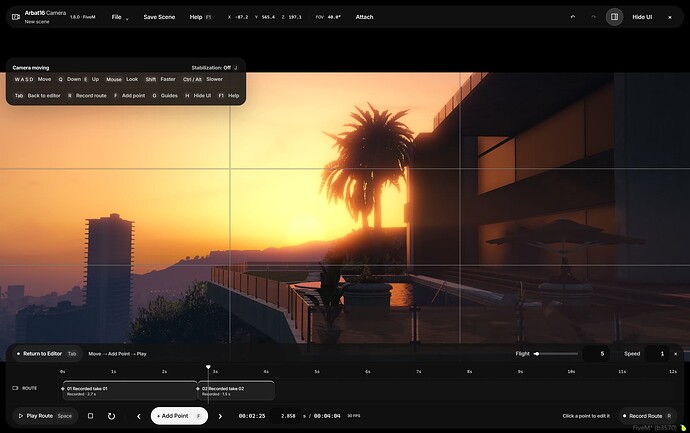690x433 pixels.
Task: Select clip 02 Recorded take 02
Action: tap(237, 391)
